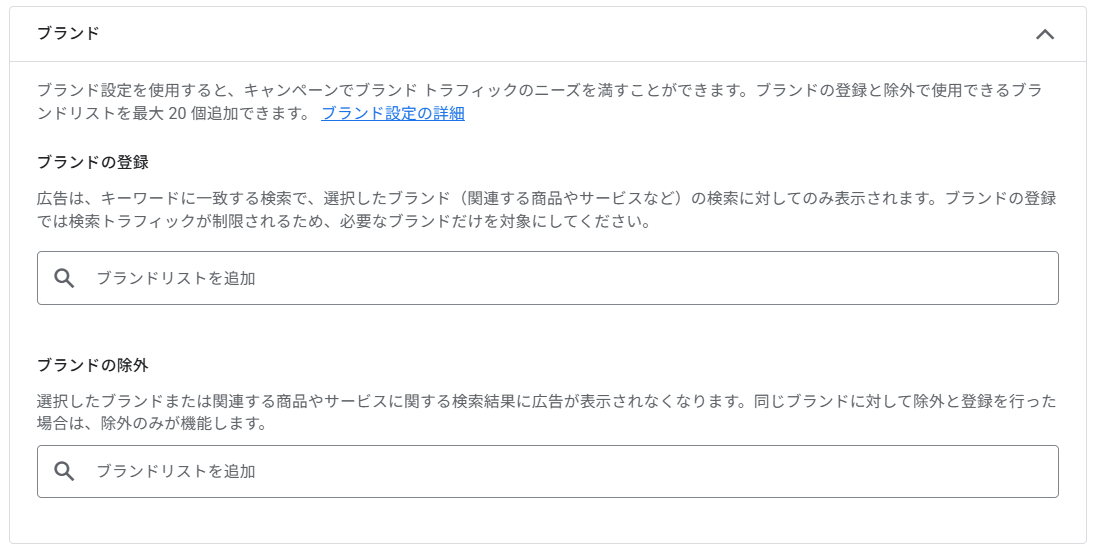Screen dimensions: 1095x549
Task: Click the ブランド panel title
Action: pos(68,33)
